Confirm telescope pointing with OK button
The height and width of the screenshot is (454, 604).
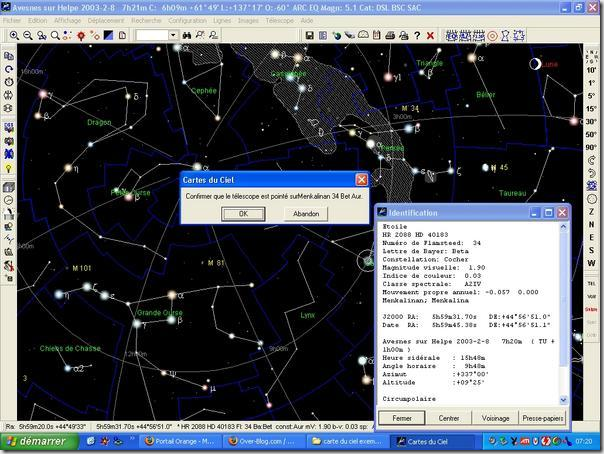[243, 214]
